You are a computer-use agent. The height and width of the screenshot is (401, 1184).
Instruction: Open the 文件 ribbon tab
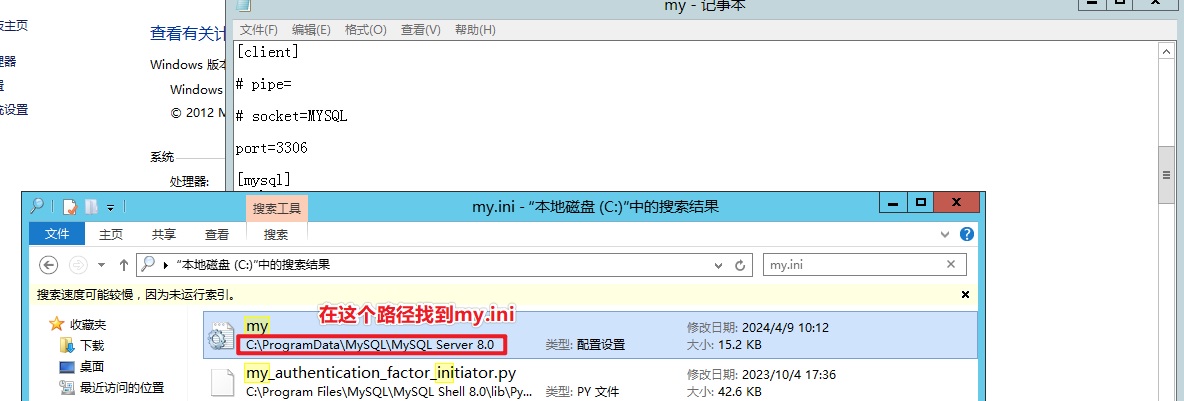coord(57,234)
